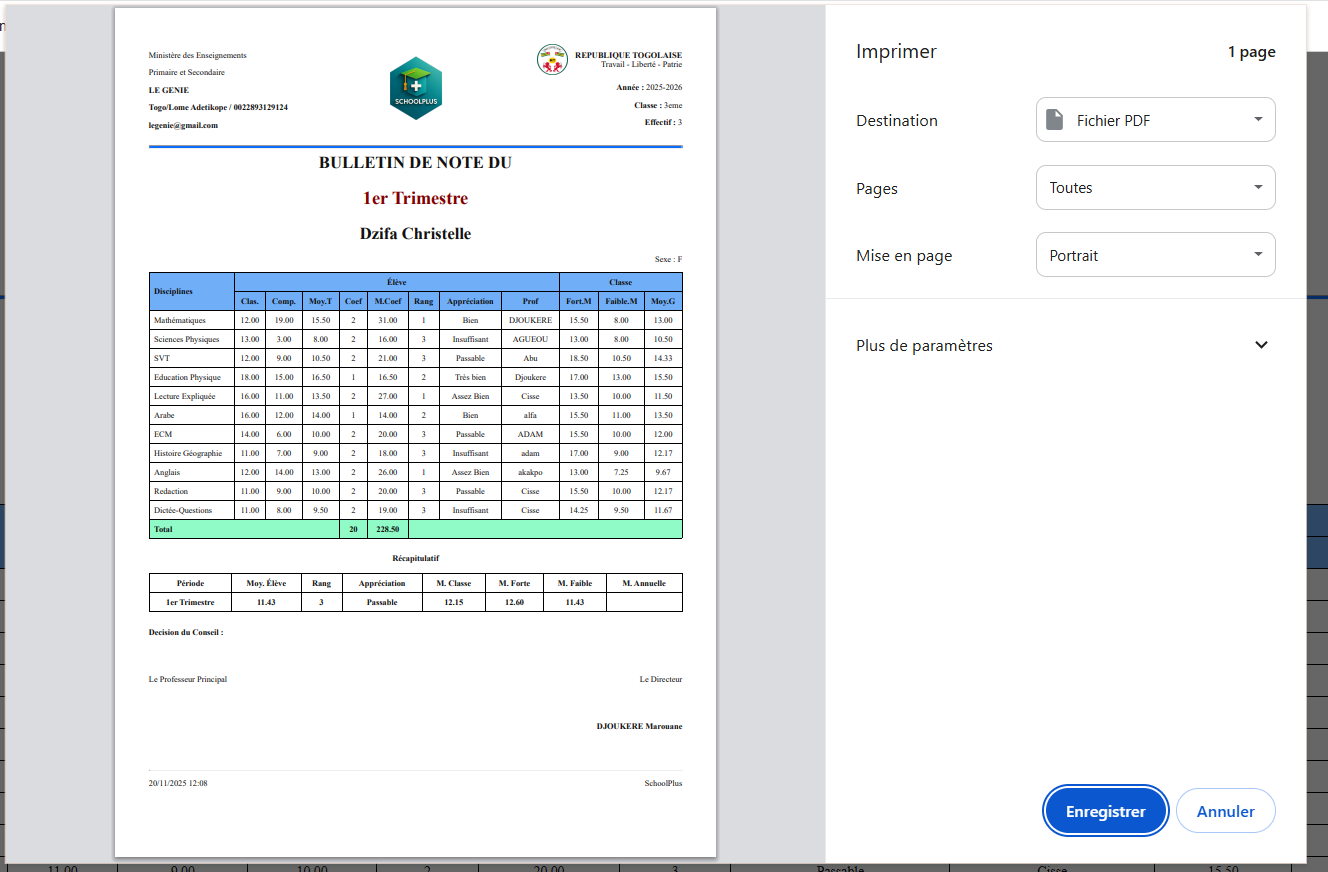Open the Destination dropdown showing Fichier PDF
1328x872 pixels.
point(1155,119)
